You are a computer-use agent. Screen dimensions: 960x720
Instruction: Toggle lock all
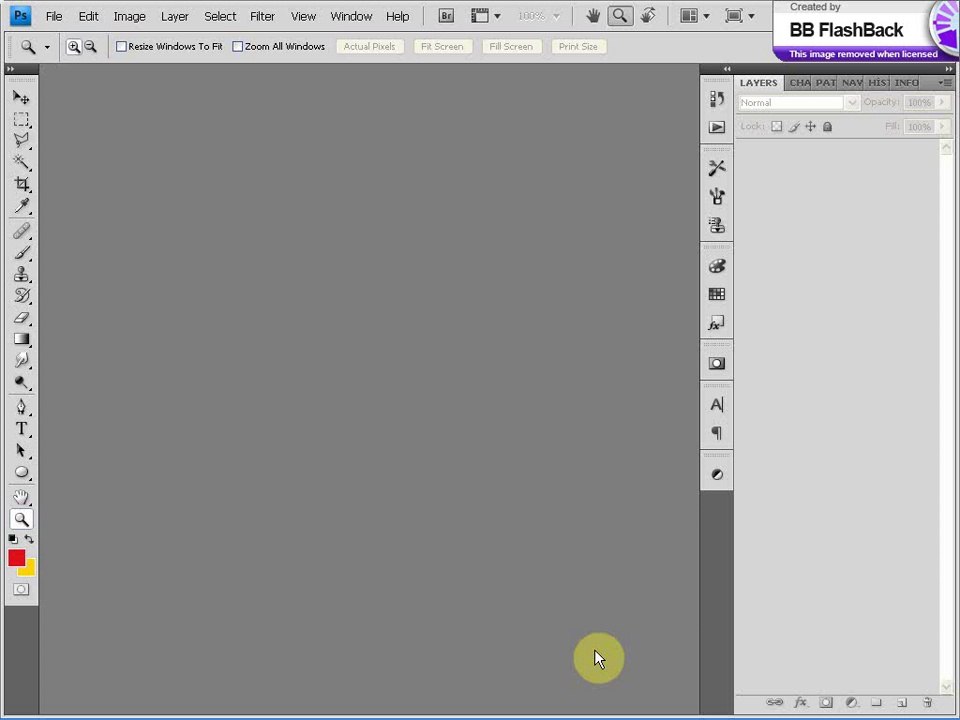pyautogui.click(x=827, y=127)
